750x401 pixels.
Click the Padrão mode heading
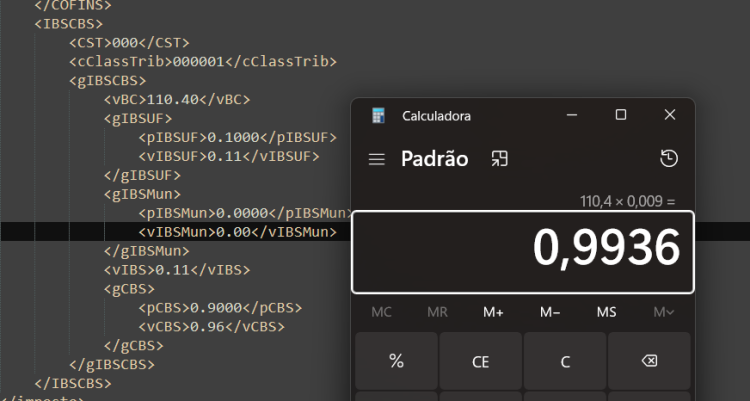pyautogui.click(x=434, y=159)
